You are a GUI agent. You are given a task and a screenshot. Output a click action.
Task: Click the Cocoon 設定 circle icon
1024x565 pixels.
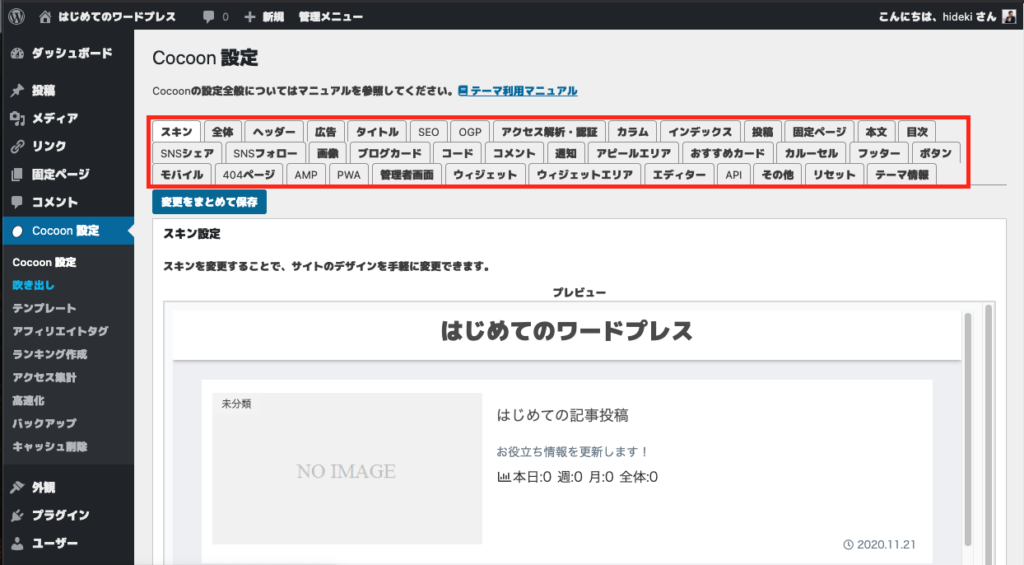[x=18, y=231]
